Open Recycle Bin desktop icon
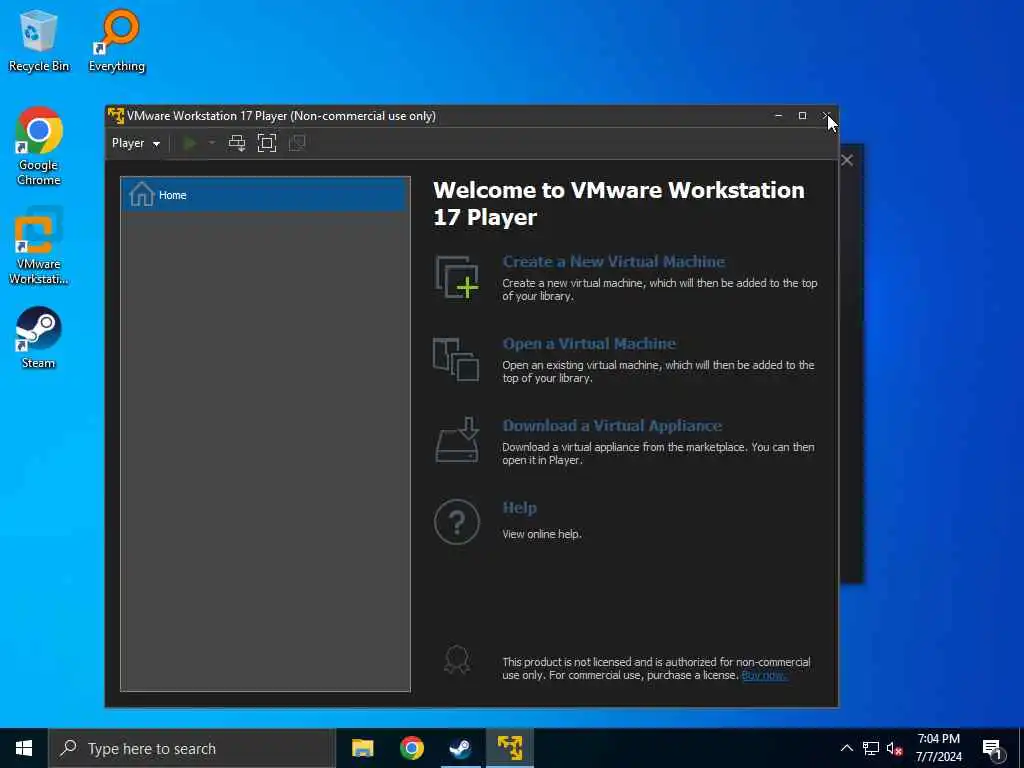1024x768 pixels. pos(39,40)
